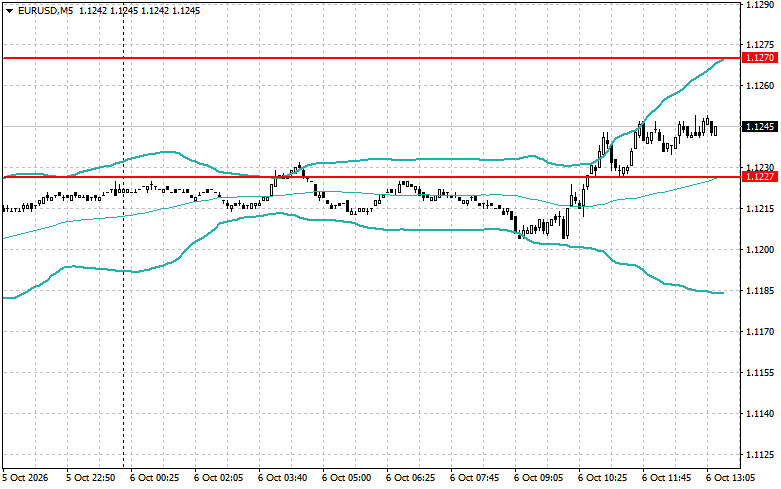Viewport: 781px width, 489px height.
Task: Click the 1.1260 price axis label
Action: coord(760,86)
